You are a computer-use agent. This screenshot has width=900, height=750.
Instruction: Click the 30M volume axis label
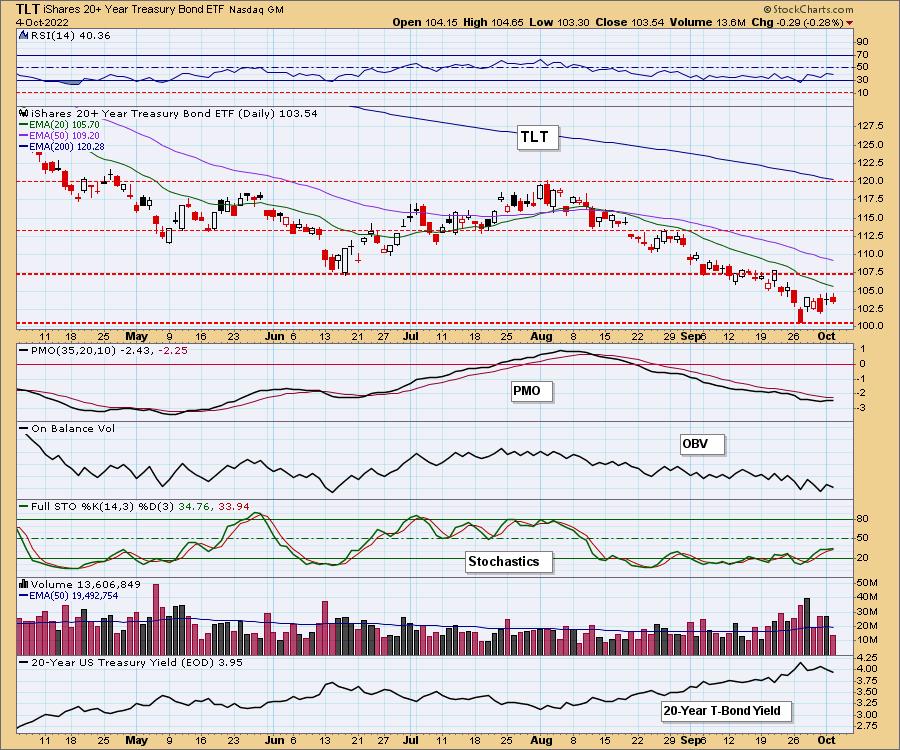coord(867,612)
